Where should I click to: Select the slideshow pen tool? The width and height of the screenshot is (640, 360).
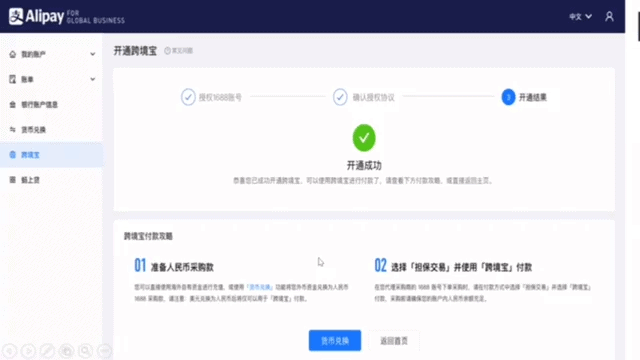pos(47,351)
